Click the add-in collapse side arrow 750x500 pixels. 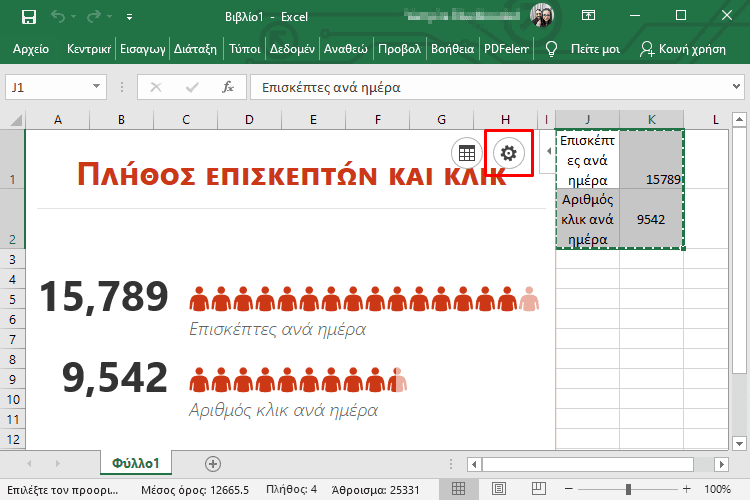coord(549,151)
